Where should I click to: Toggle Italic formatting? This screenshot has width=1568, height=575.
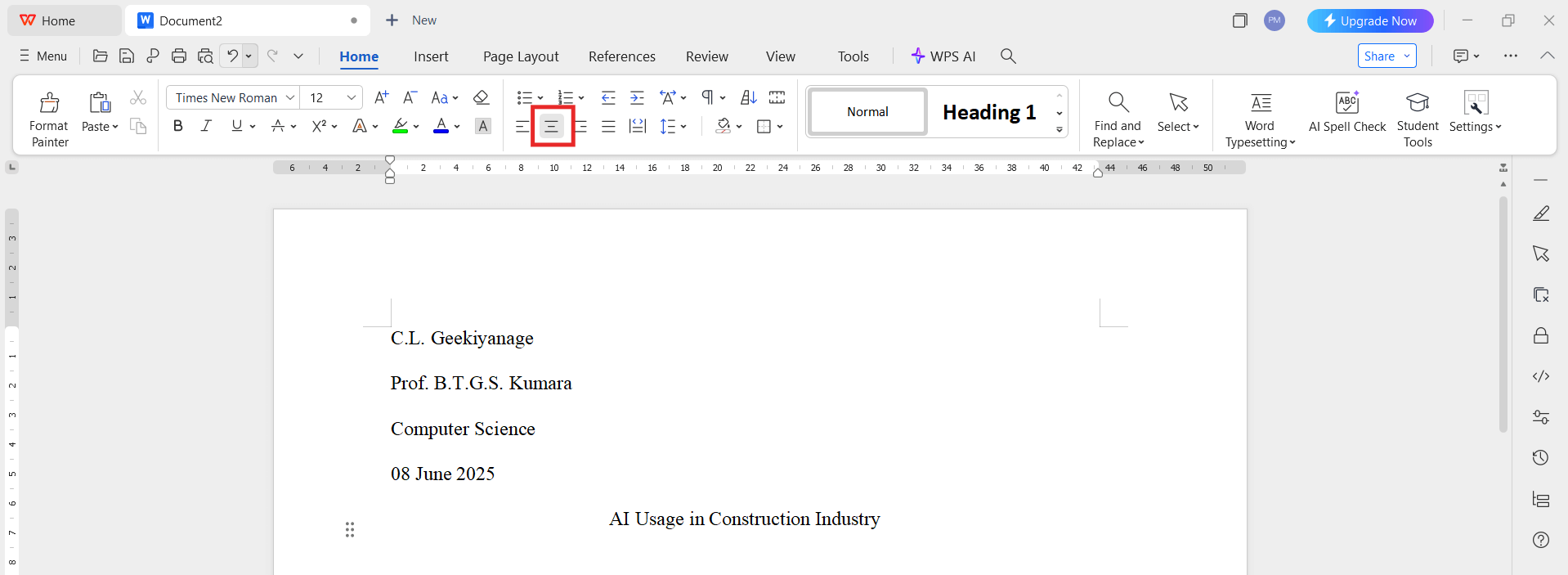(x=206, y=126)
